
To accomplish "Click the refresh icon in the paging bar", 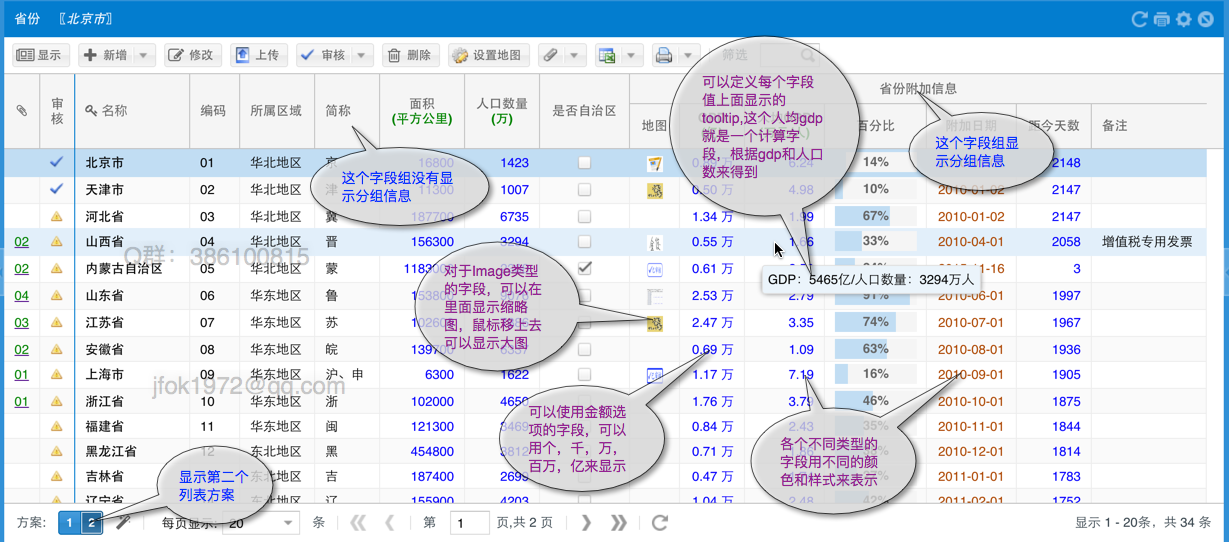I will (x=659, y=522).
